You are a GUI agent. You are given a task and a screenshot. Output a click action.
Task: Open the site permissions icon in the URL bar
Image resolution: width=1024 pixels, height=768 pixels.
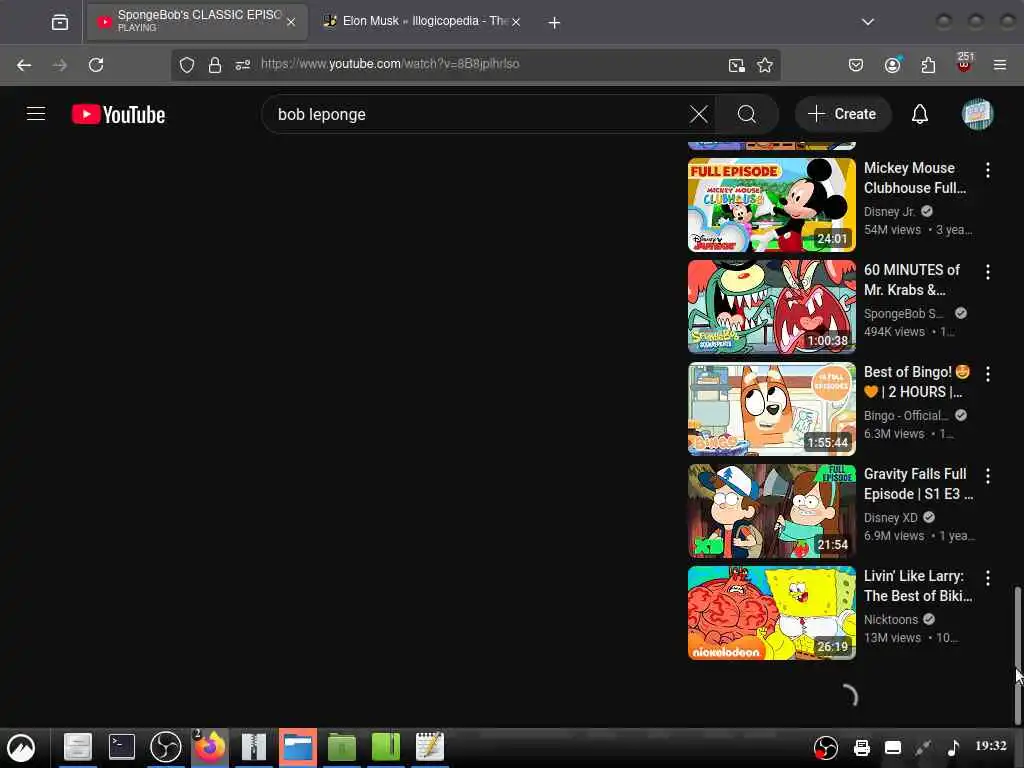(243, 65)
